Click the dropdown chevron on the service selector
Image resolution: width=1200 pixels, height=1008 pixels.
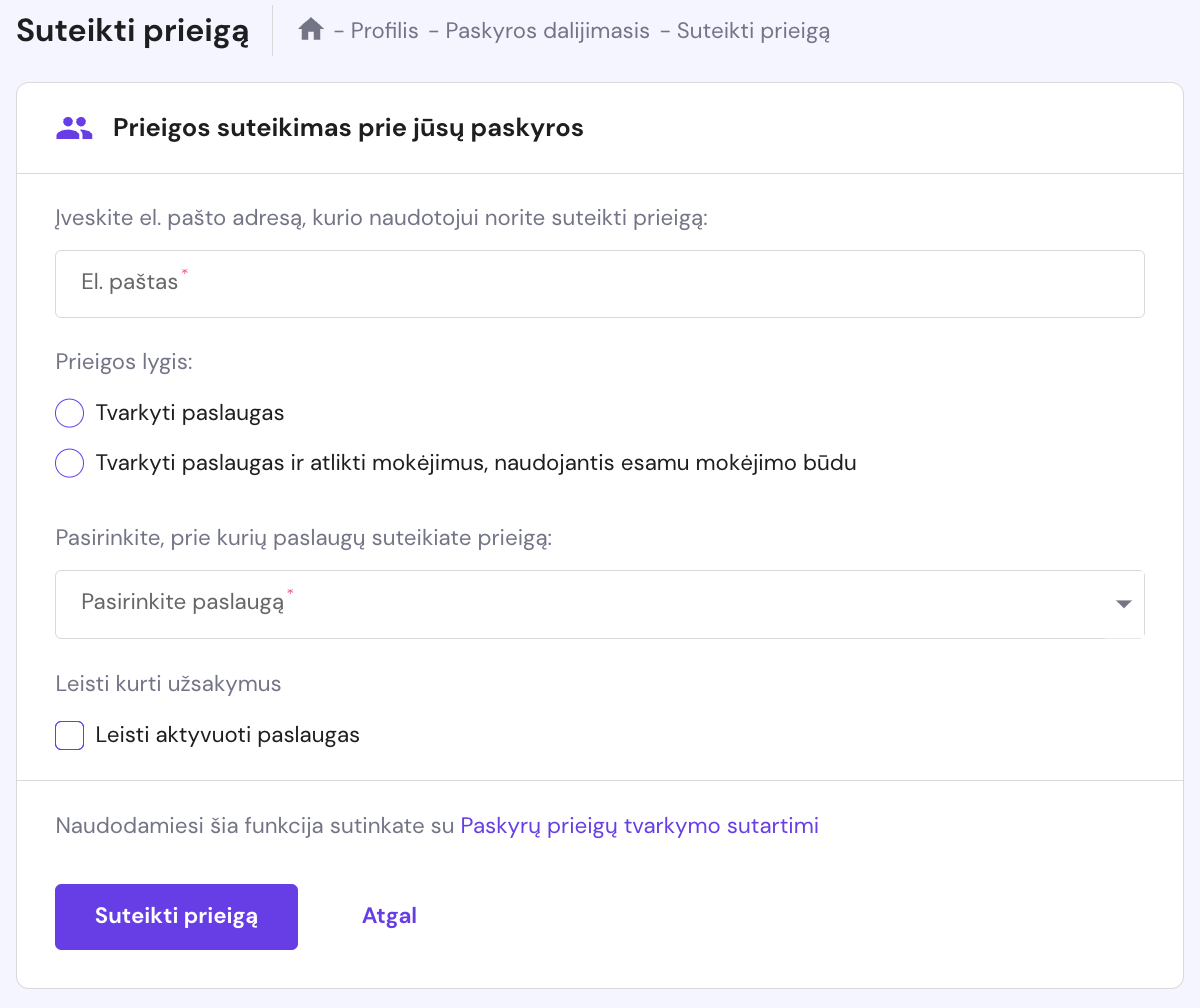pos(1122,604)
